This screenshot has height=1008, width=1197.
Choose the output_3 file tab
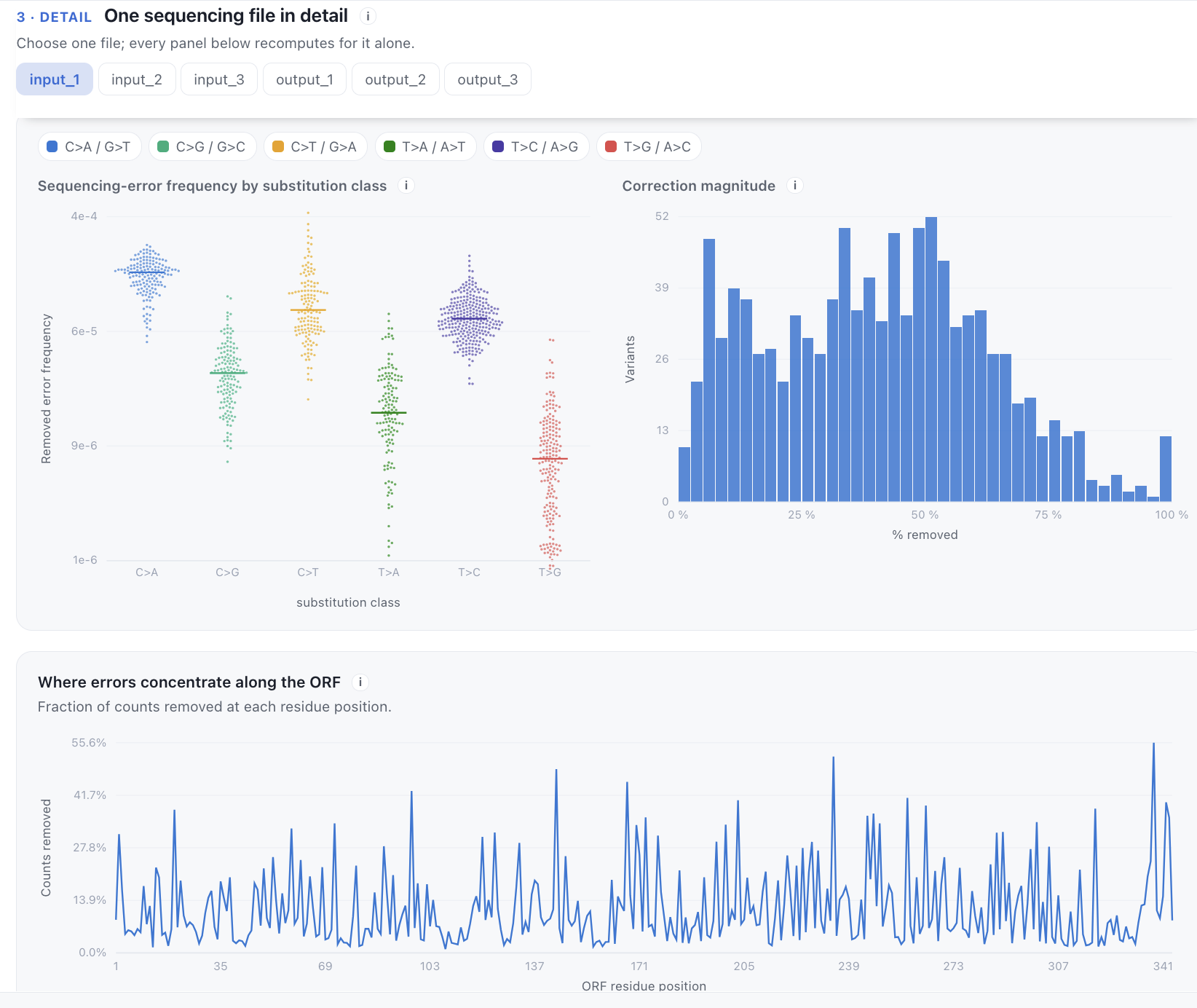tap(488, 79)
